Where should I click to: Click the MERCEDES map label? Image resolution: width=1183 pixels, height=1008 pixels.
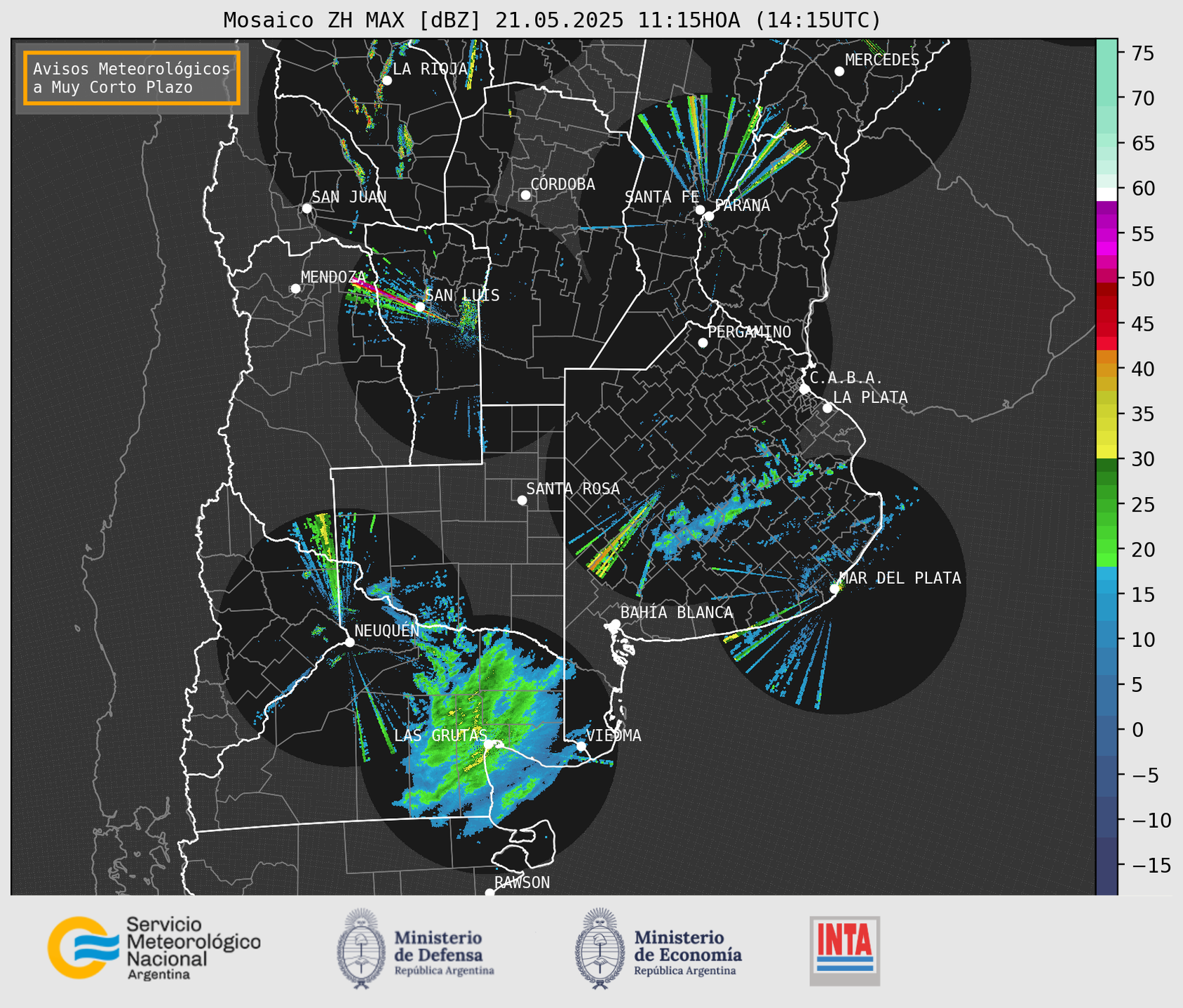point(881,60)
